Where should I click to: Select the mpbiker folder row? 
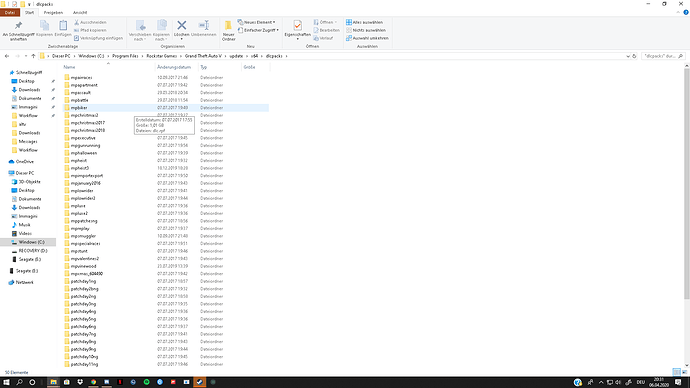pos(165,107)
